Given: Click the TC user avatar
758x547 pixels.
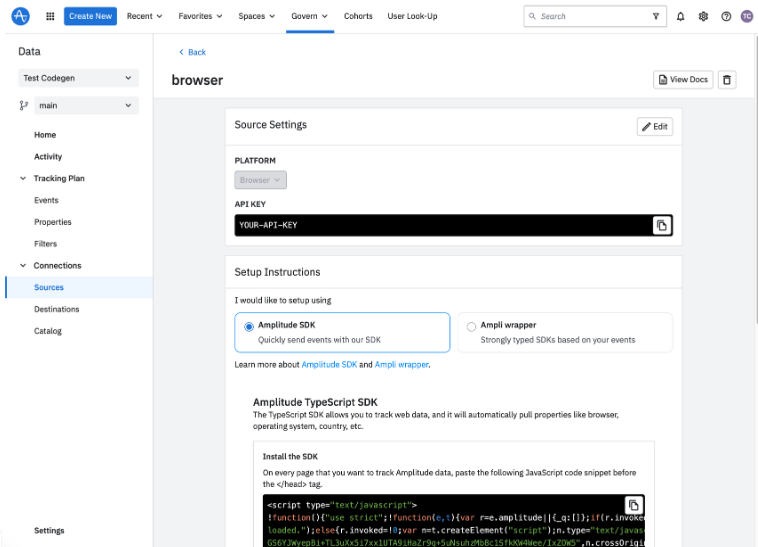Looking at the screenshot, I should (x=747, y=16).
